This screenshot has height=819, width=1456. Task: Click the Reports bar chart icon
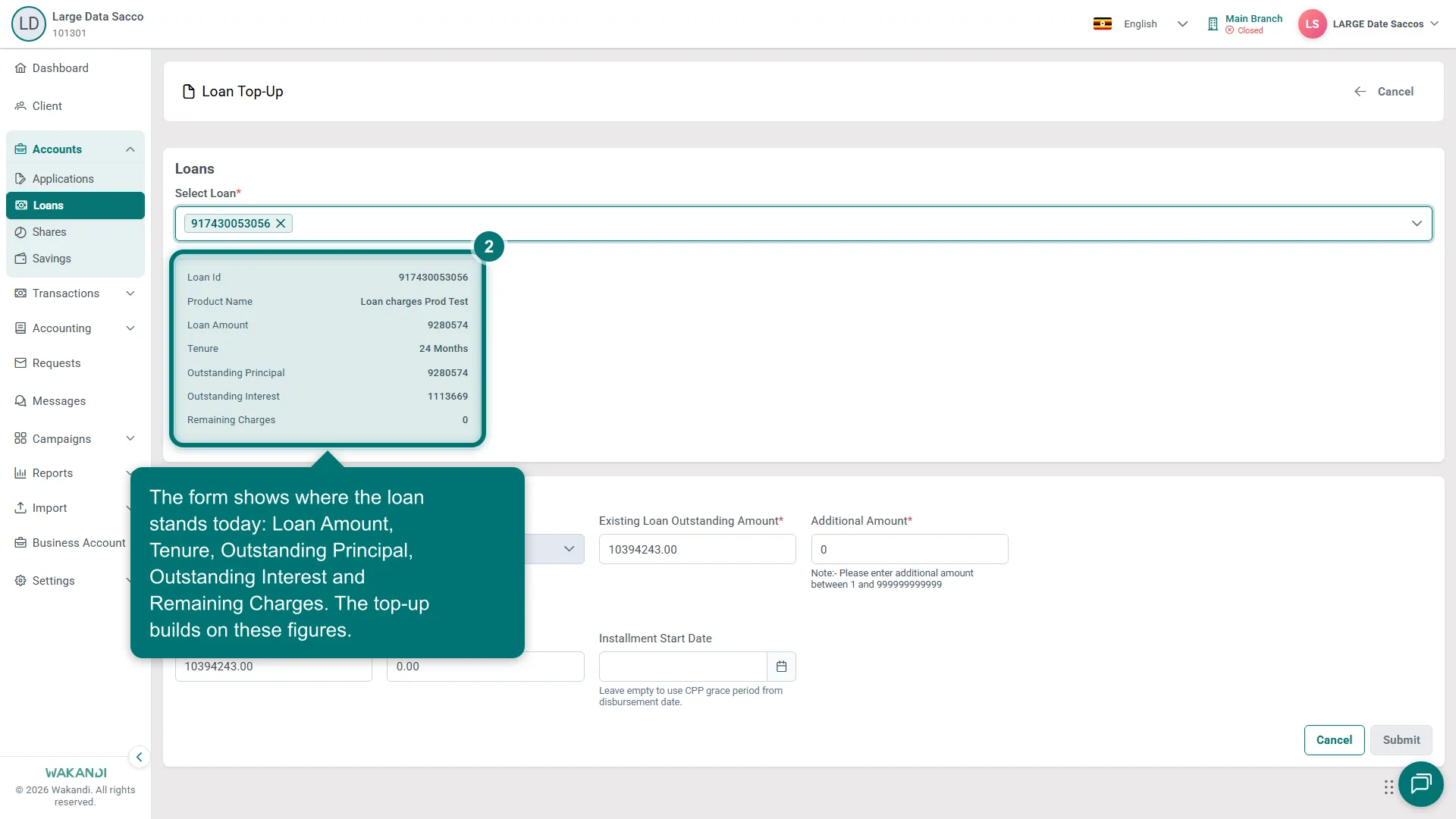click(x=20, y=473)
